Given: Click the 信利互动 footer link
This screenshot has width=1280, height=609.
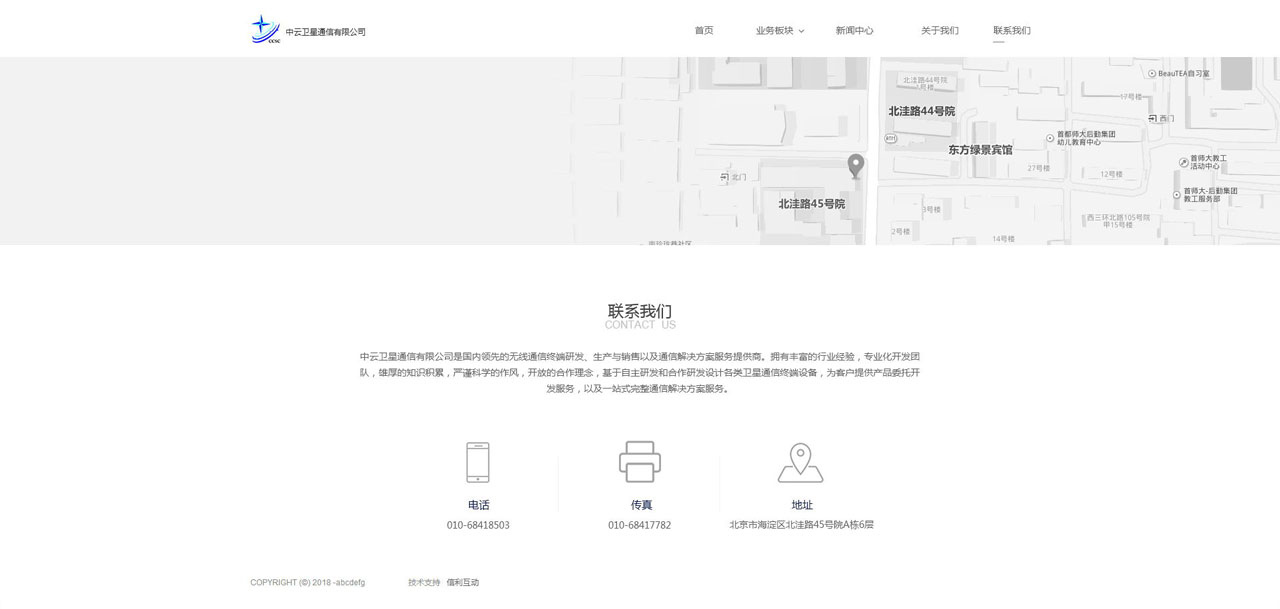Looking at the screenshot, I should coord(463,582).
